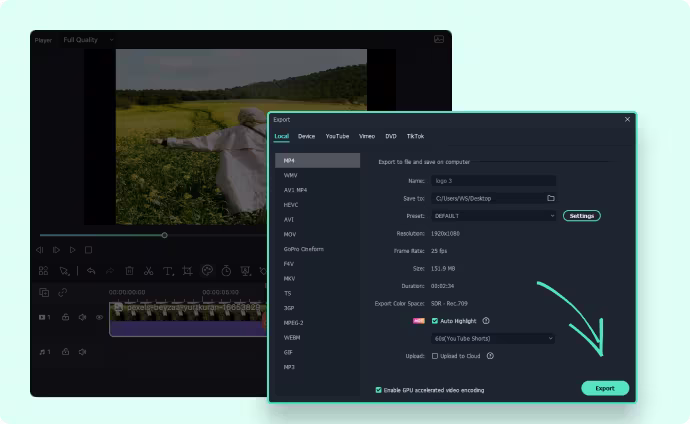
Task: Hide video track 1 with the eye icon
Action: point(99,317)
